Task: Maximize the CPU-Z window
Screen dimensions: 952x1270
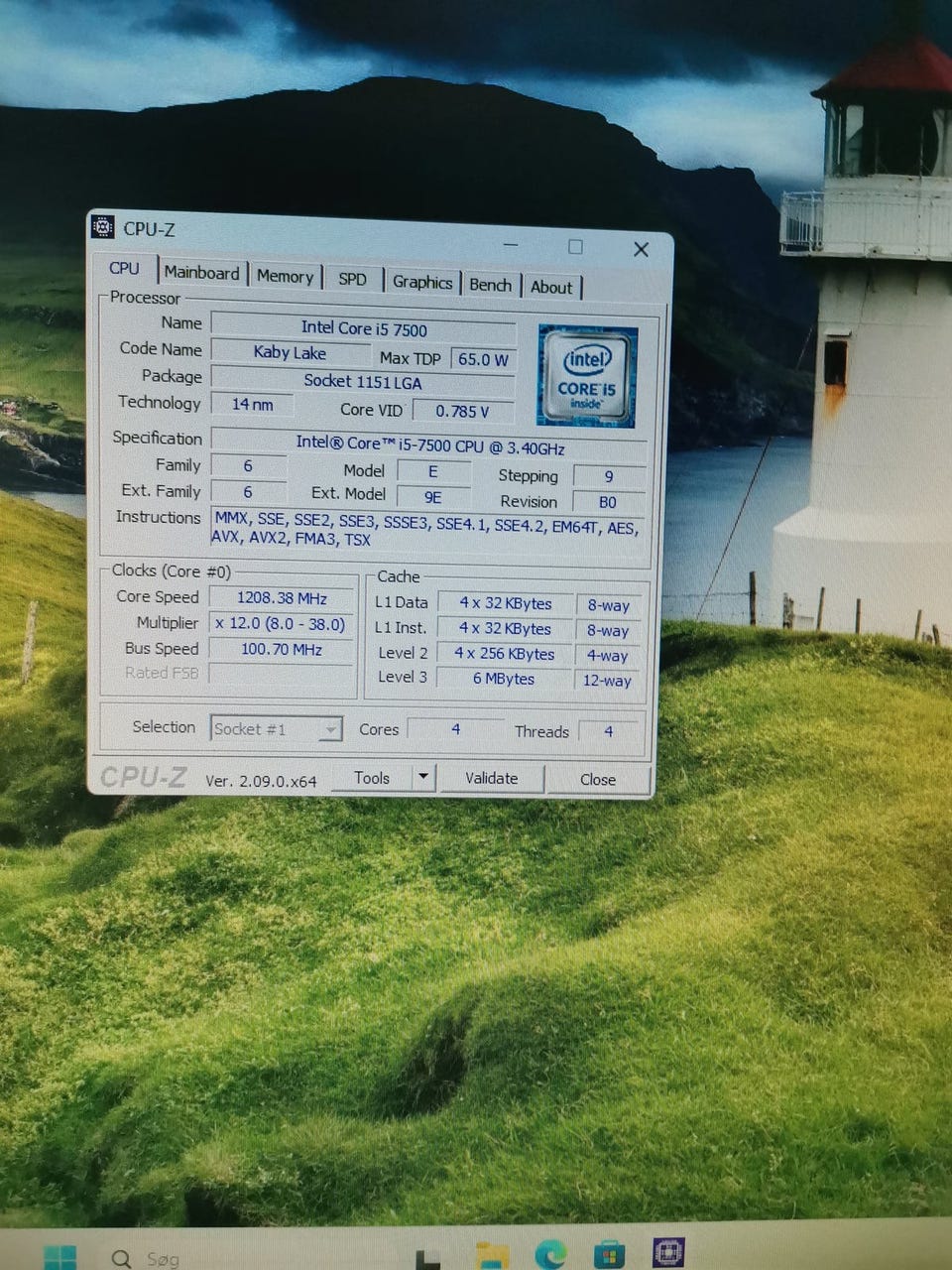Action: (575, 246)
